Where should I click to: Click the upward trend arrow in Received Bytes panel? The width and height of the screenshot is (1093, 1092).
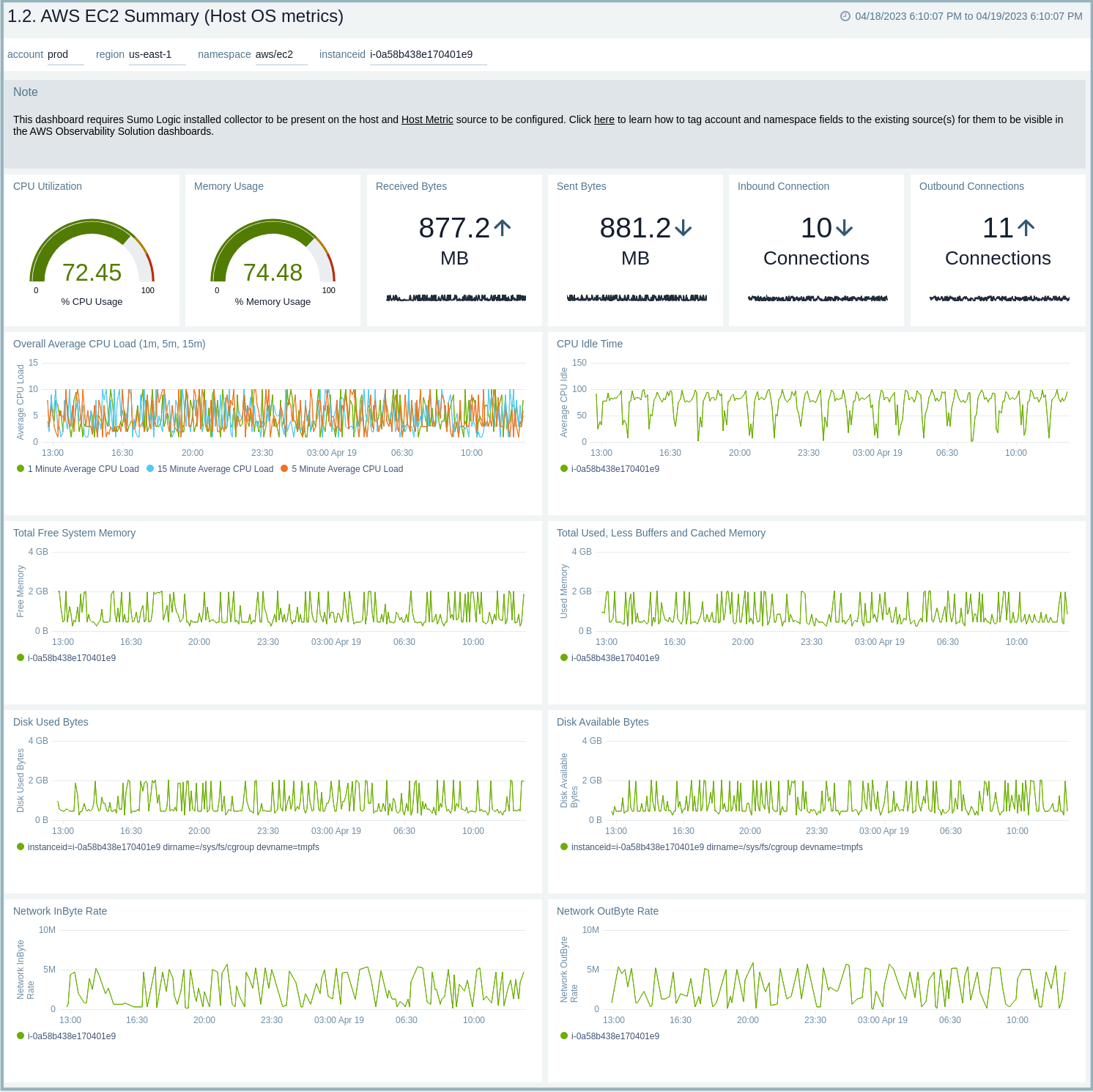tap(502, 228)
